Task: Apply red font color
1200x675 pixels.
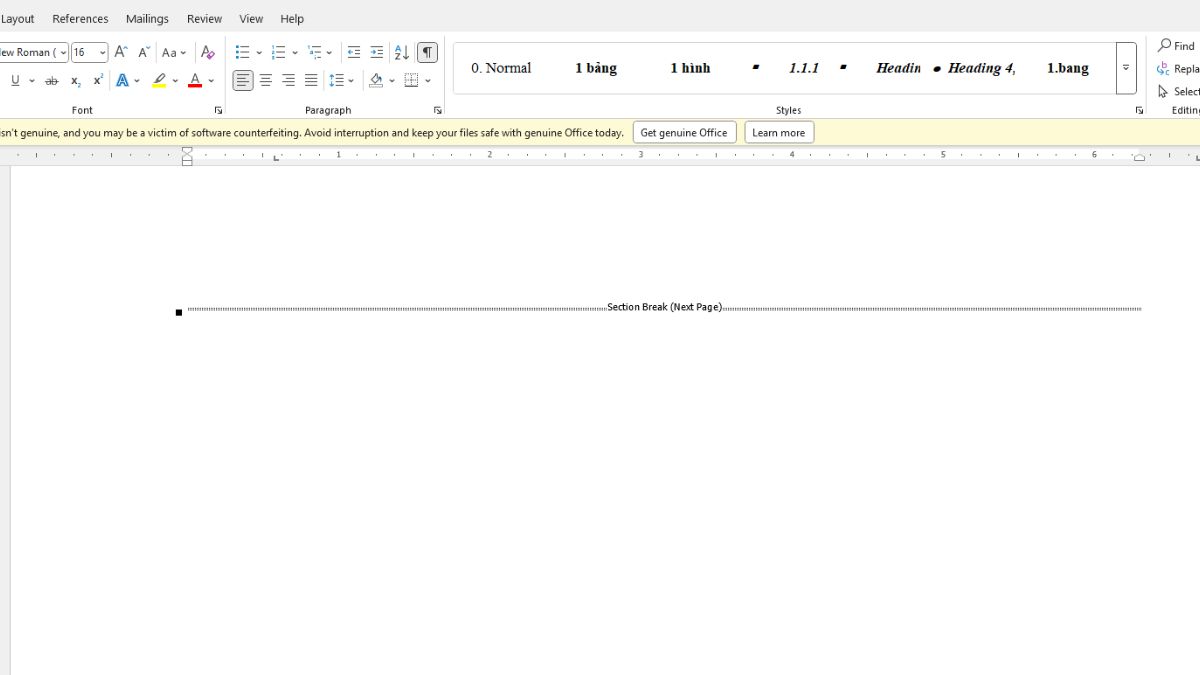Action: (x=195, y=80)
